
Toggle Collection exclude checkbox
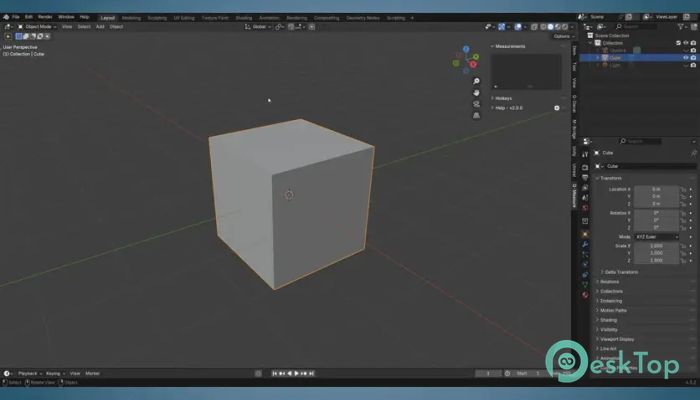[679, 43]
